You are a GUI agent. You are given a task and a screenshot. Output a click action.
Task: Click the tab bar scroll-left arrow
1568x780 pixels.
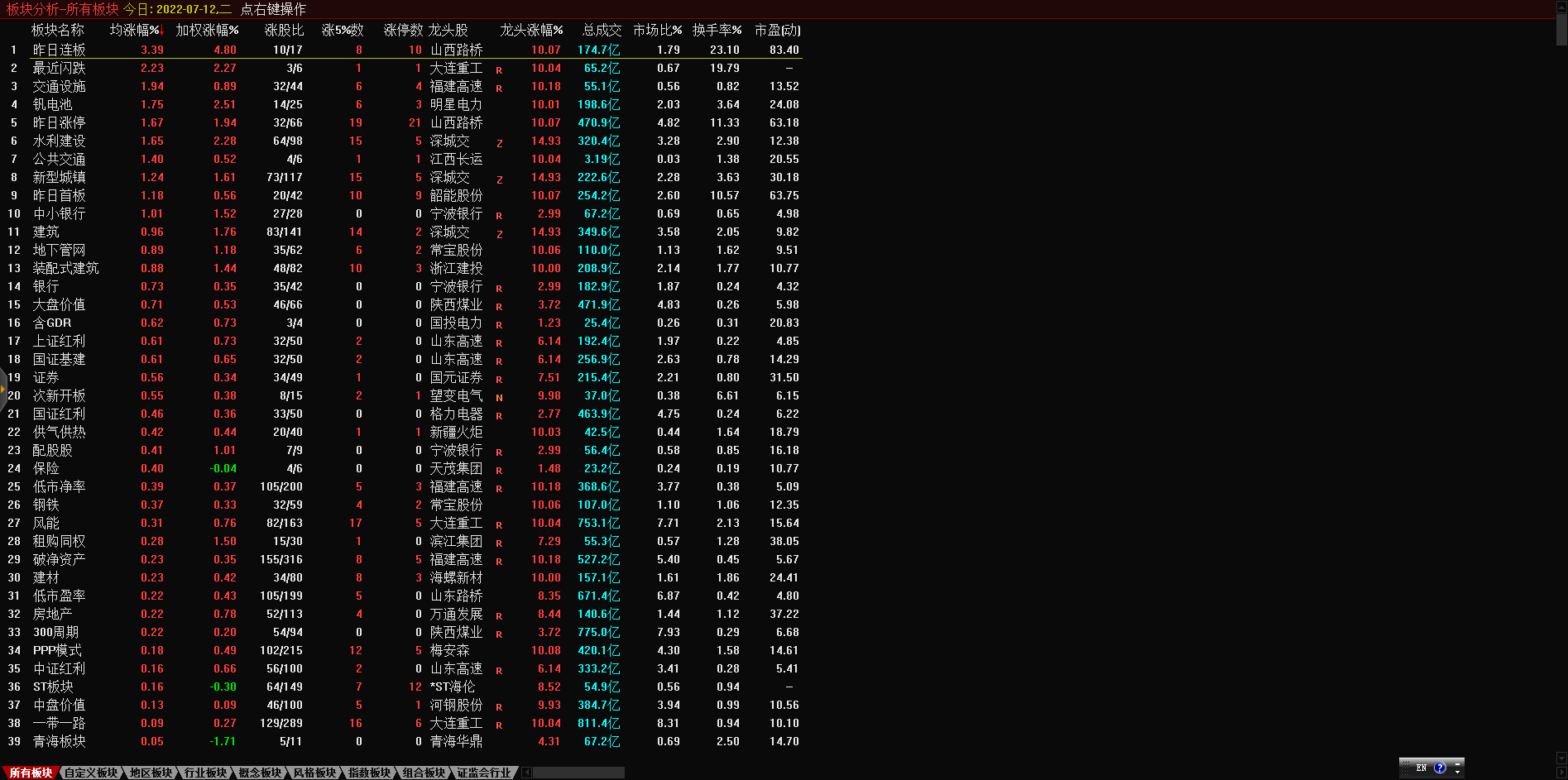pos(527,773)
